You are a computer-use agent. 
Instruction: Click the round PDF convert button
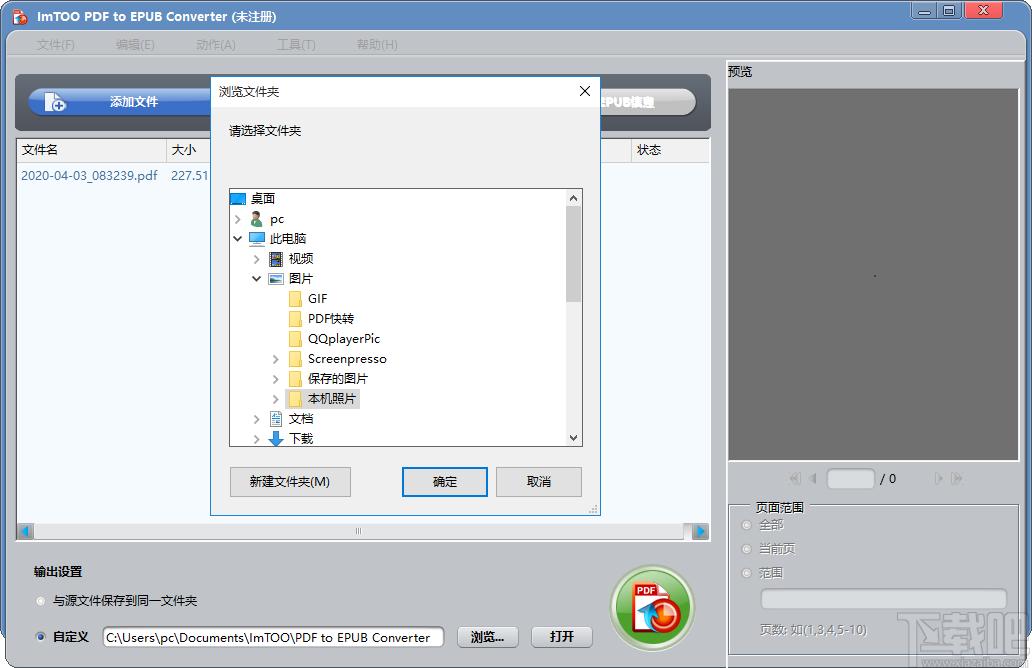click(652, 608)
